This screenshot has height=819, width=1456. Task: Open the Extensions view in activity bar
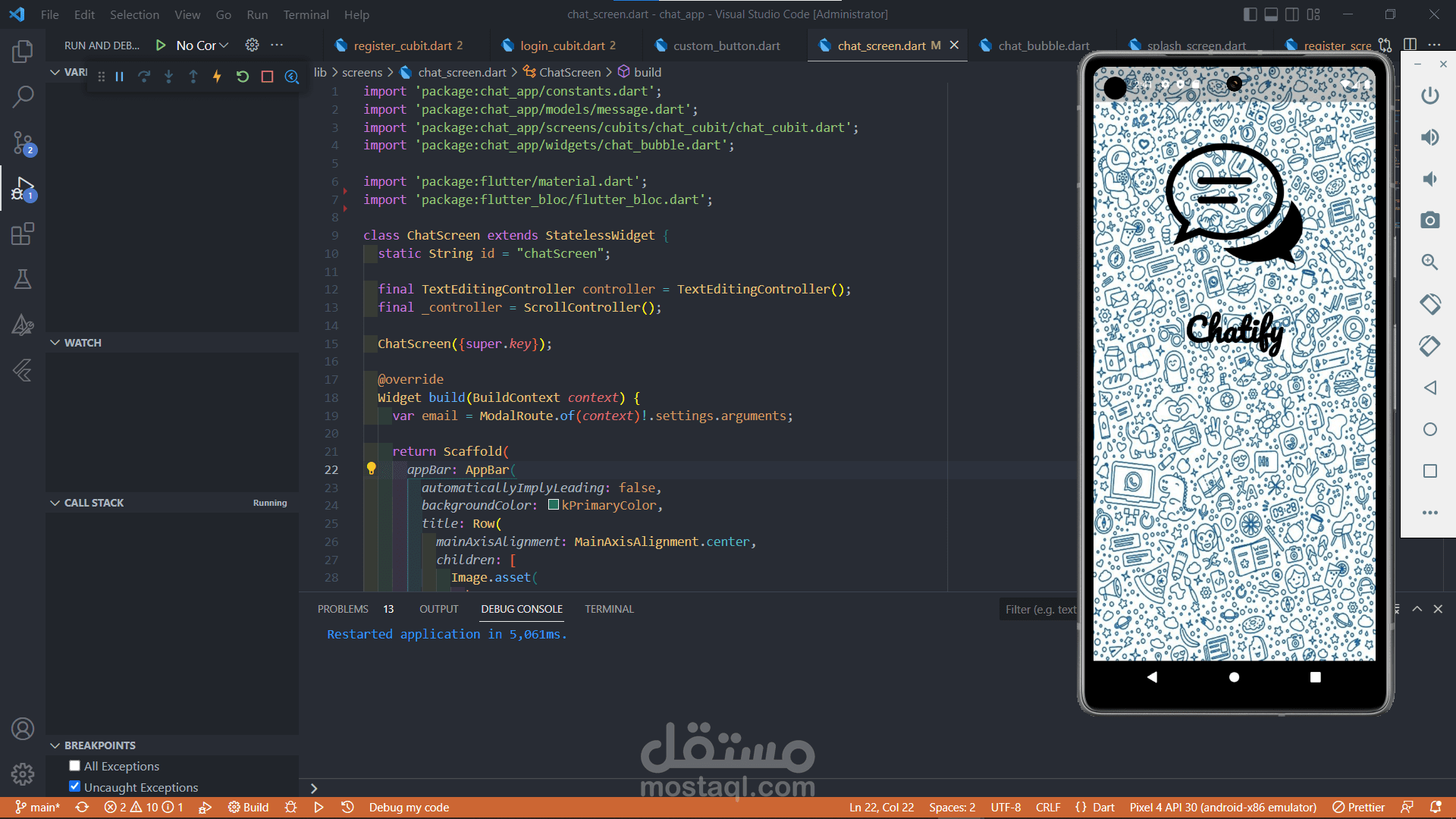point(23,234)
